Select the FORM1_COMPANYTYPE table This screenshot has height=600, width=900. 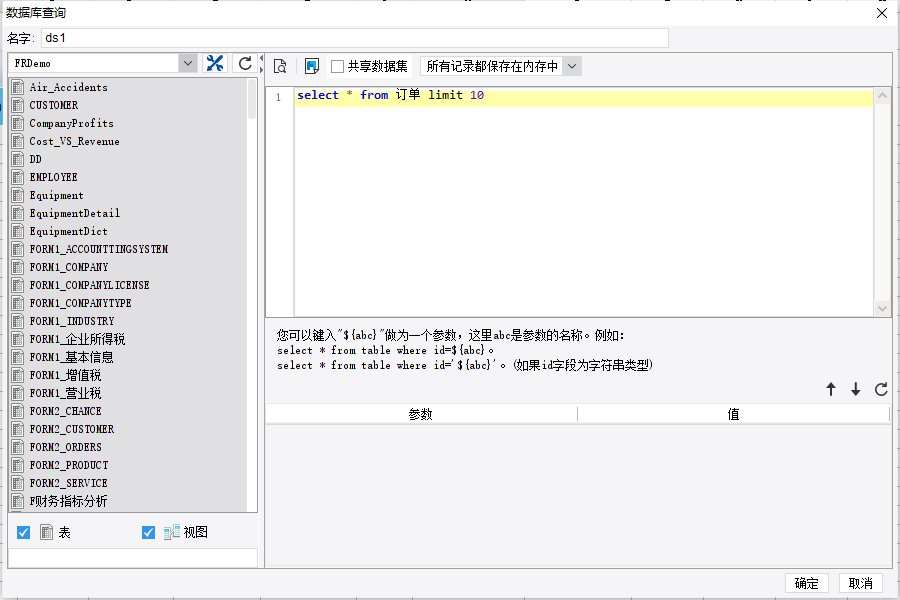pyautogui.click(x=80, y=303)
